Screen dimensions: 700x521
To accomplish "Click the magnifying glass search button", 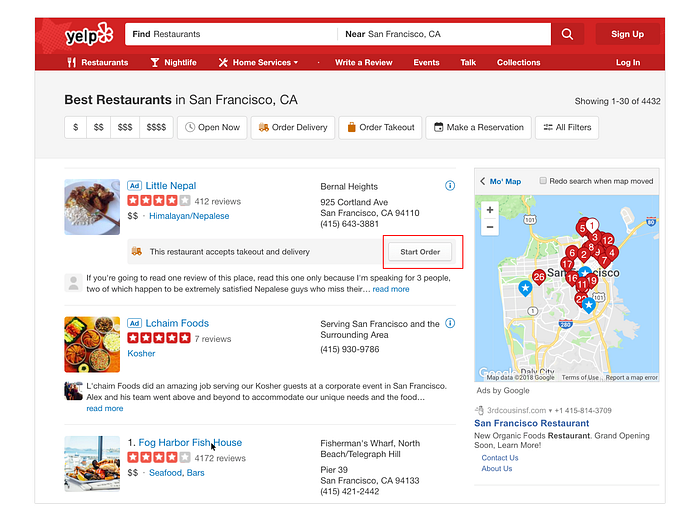I will [567, 34].
